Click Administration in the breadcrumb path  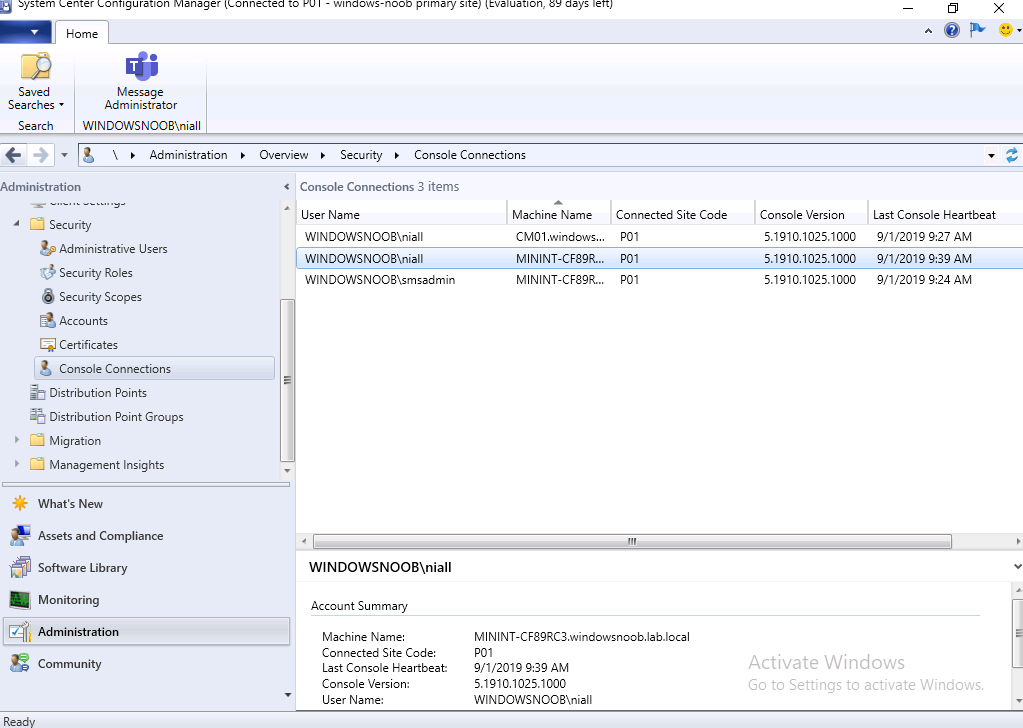coord(188,155)
